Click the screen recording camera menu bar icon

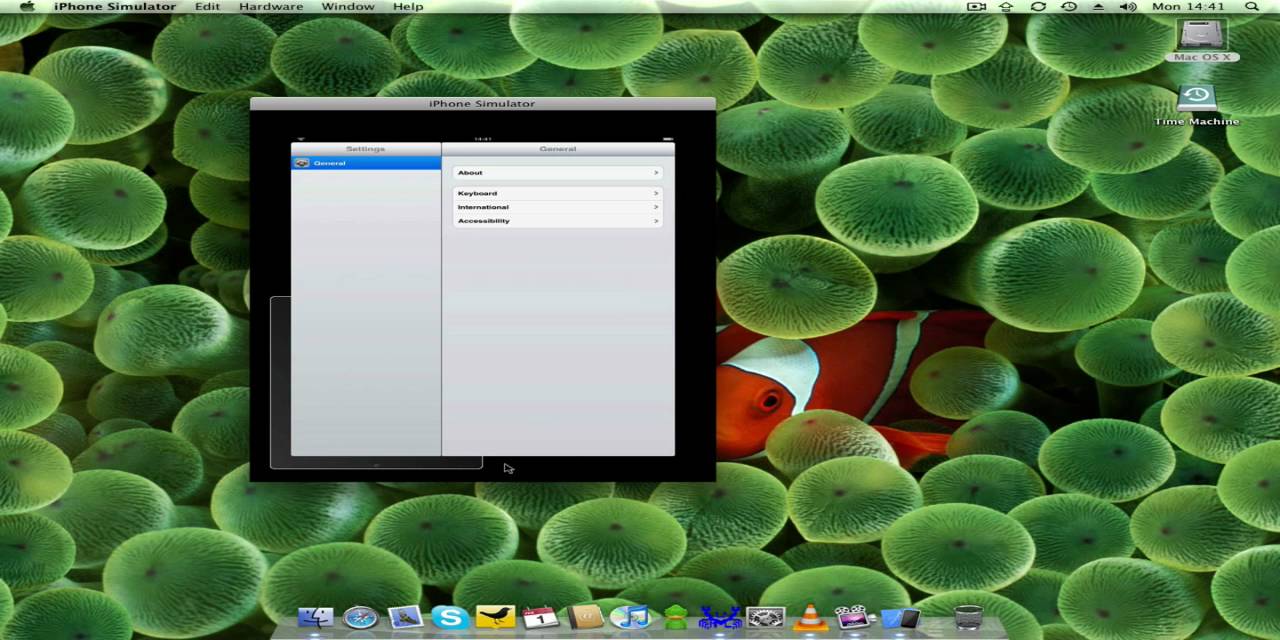tap(977, 6)
